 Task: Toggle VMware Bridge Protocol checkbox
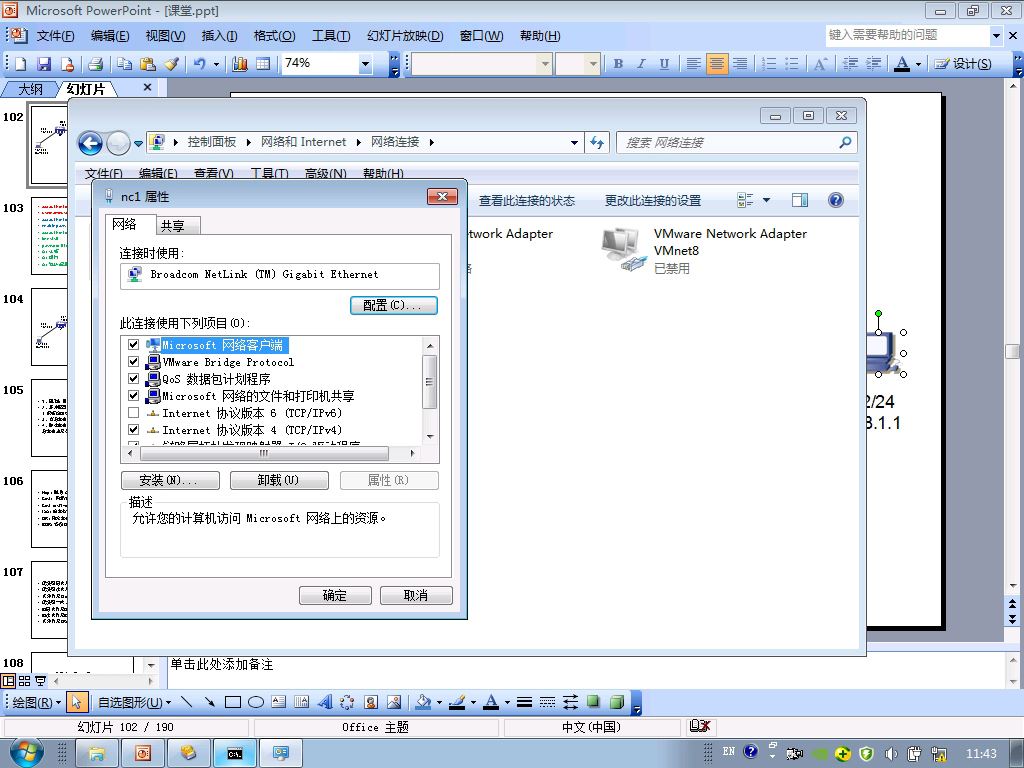point(133,361)
